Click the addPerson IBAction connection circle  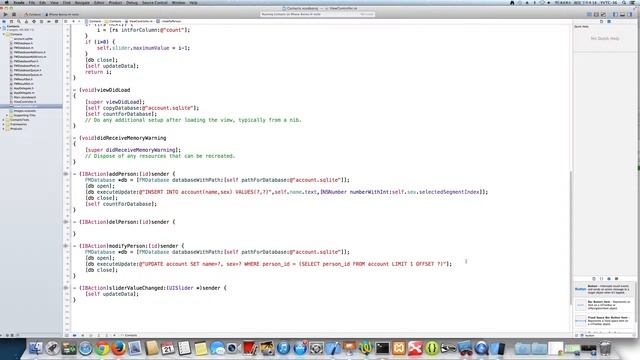coord(66,174)
